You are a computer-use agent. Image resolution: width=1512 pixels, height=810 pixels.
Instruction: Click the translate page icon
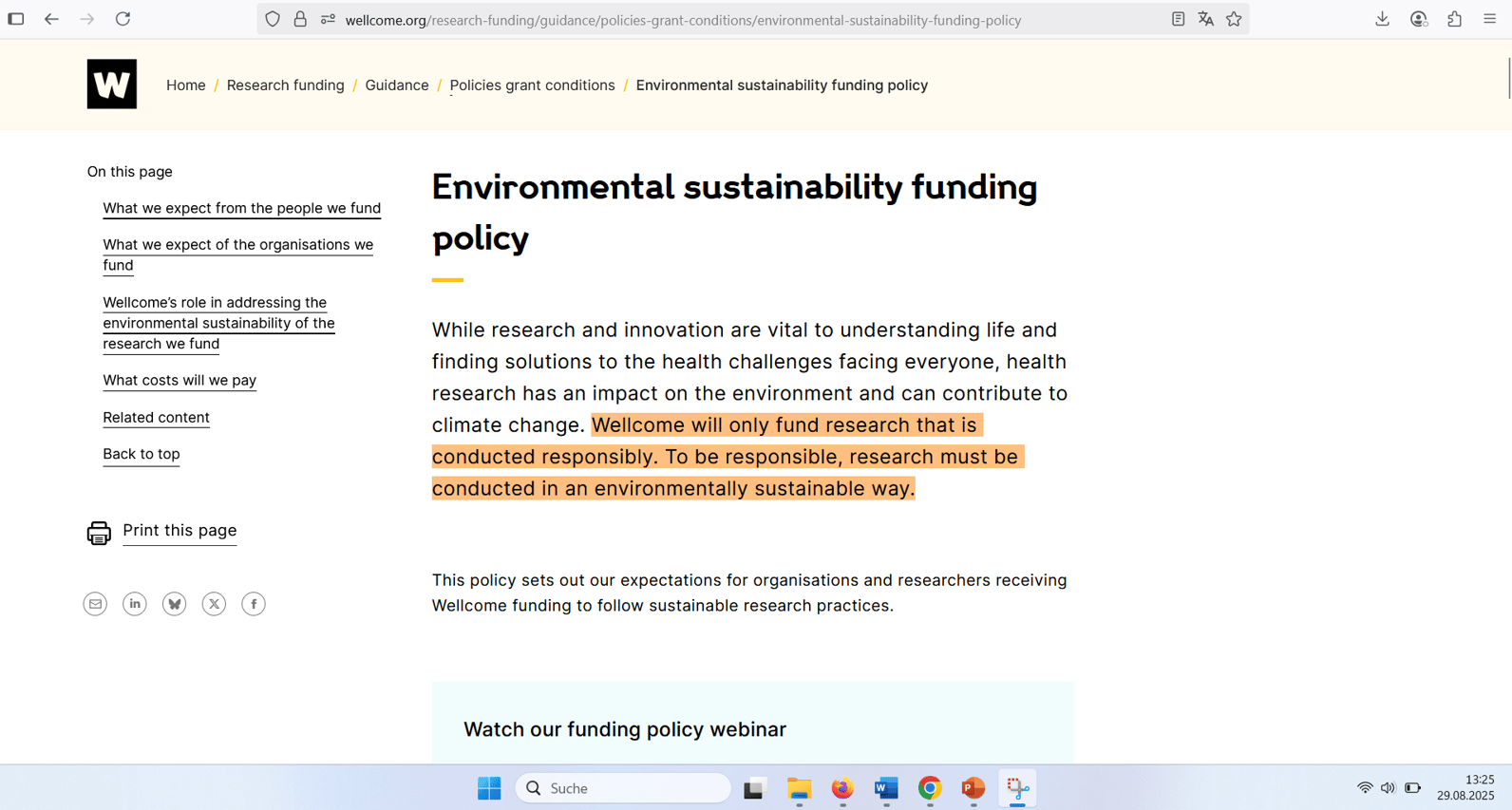[1206, 19]
